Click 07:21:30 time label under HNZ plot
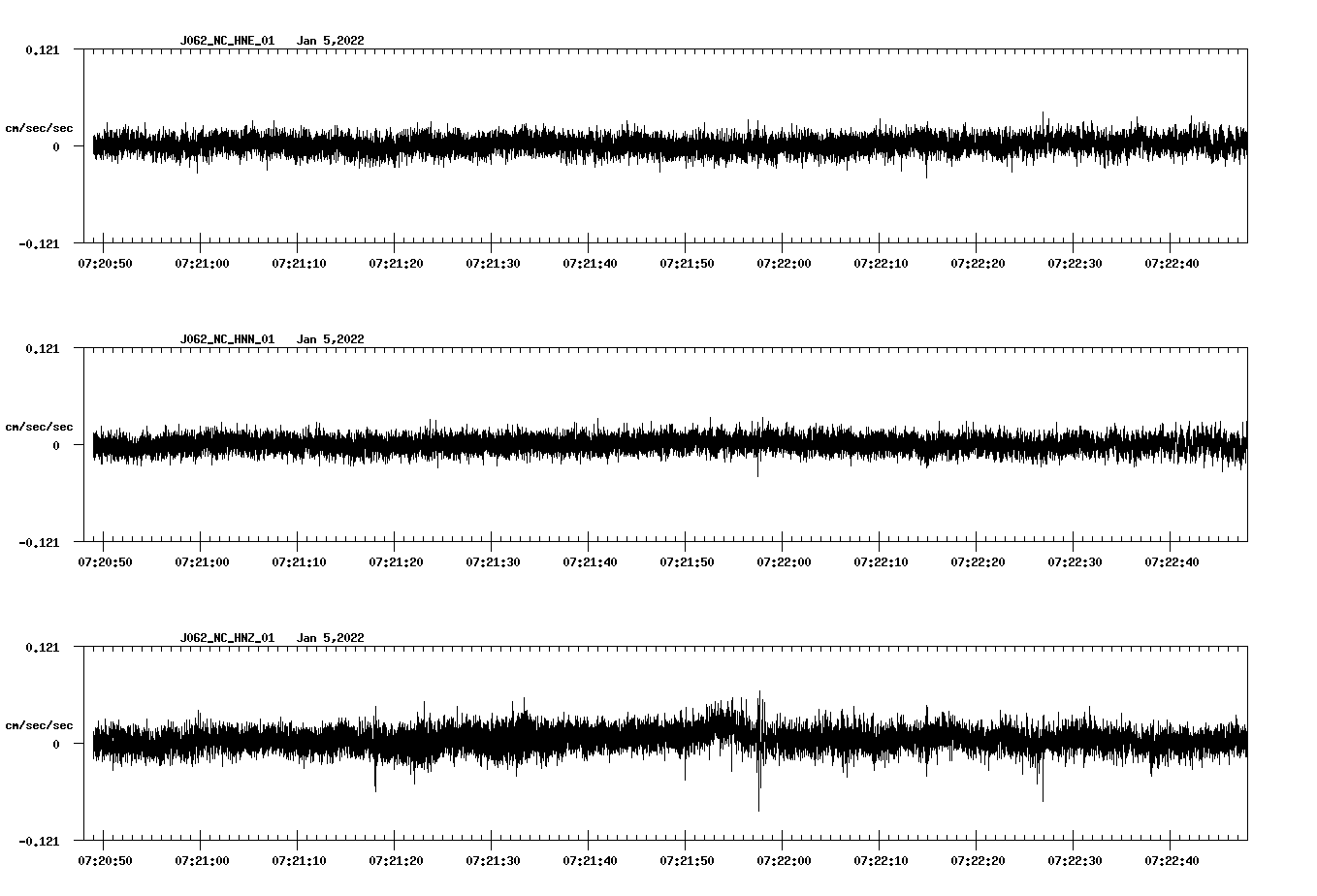Image resolution: width=1317 pixels, height=896 pixels. [x=493, y=860]
